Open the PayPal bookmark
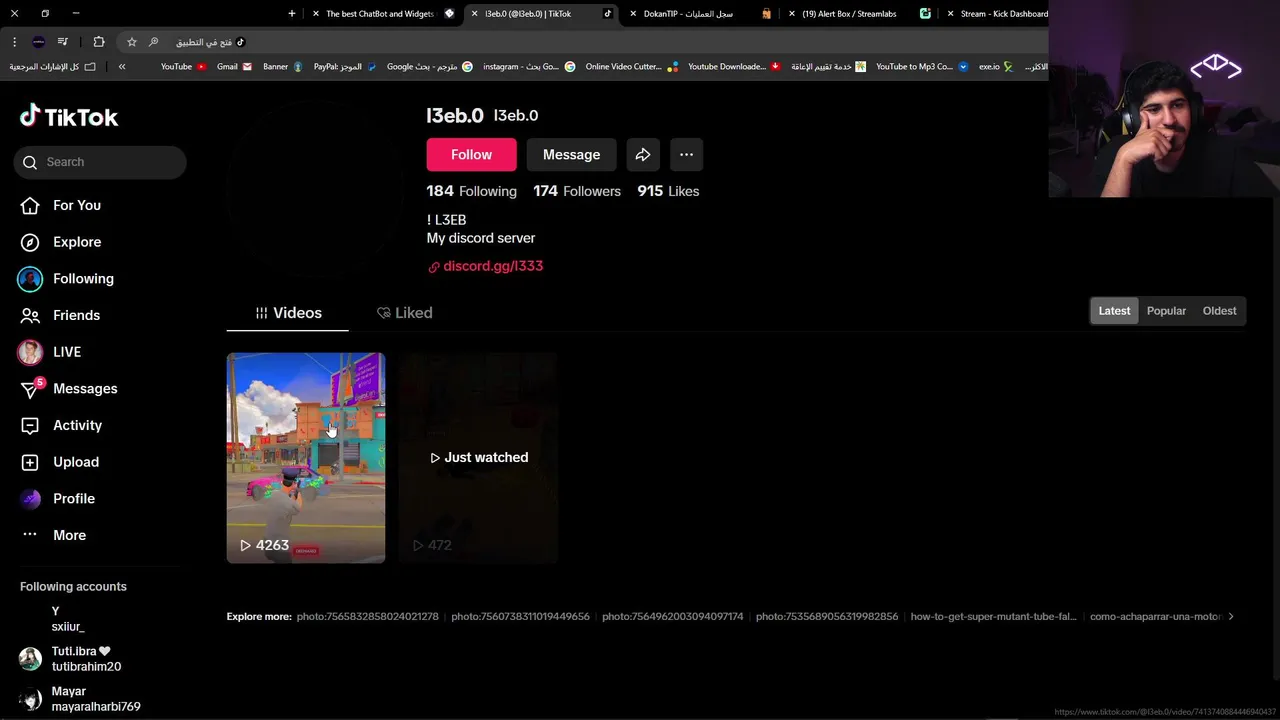The height and width of the screenshot is (720, 1280). point(344,67)
